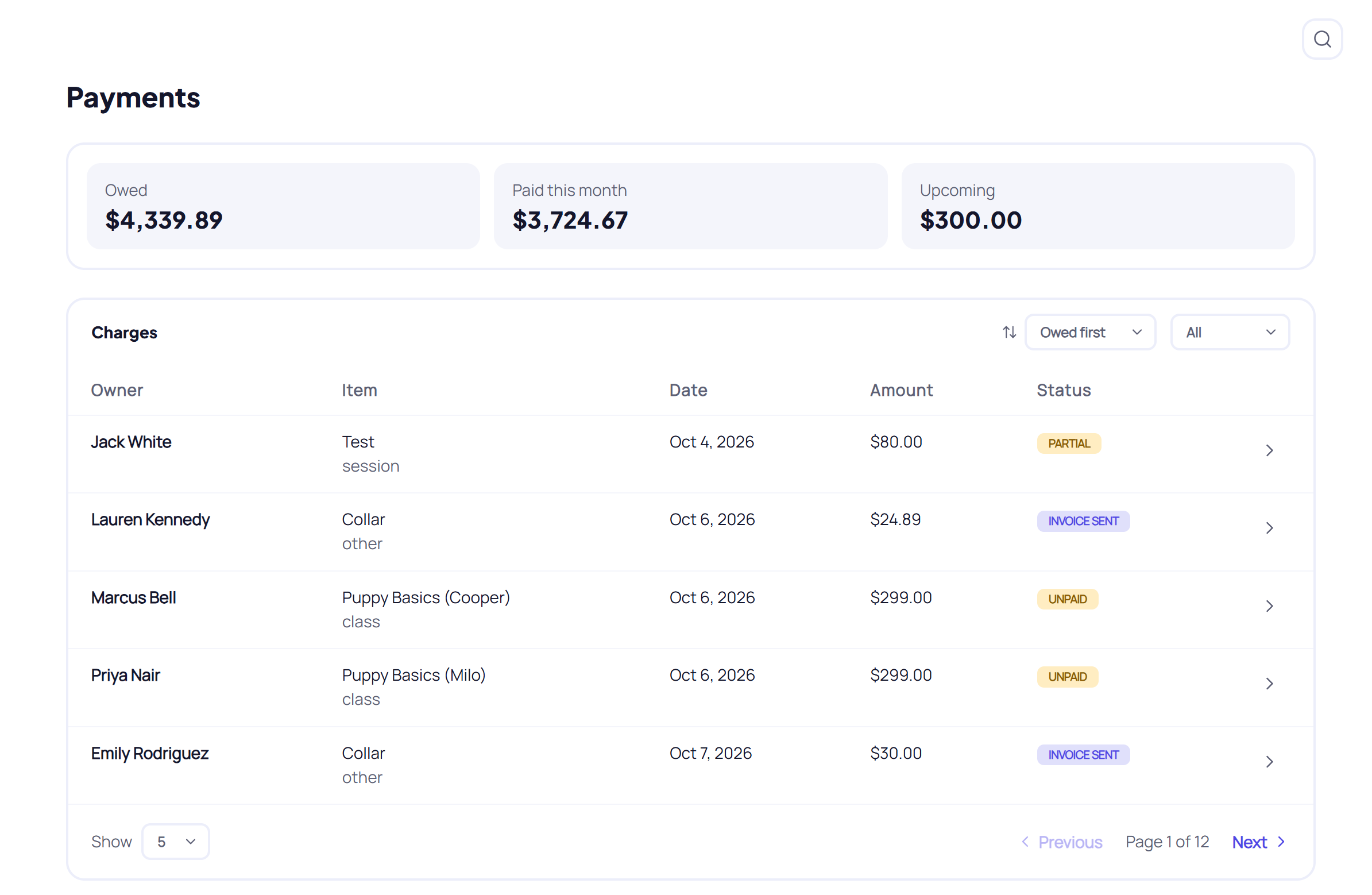The width and height of the screenshot is (1372, 895).
Task: Click the Item column header
Action: pos(359,391)
